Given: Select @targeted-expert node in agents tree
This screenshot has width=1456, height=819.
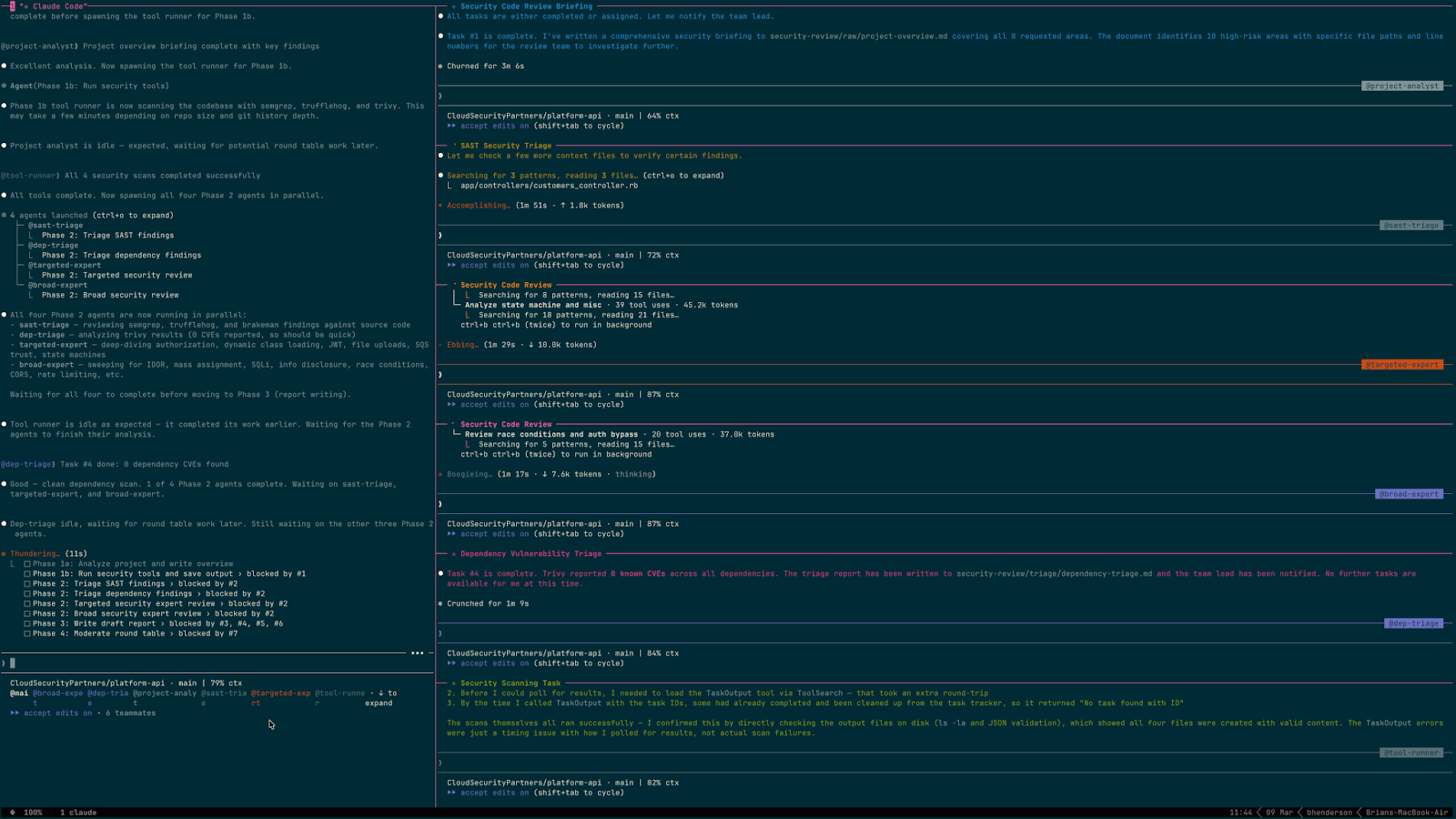Looking at the screenshot, I should pyautogui.click(x=65, y=266).
